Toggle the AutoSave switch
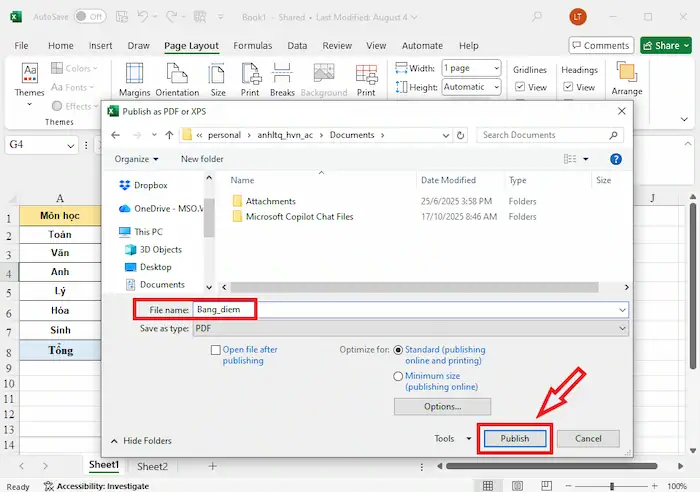700x492 pixels. pyautogui.click(x=90, y=17)
